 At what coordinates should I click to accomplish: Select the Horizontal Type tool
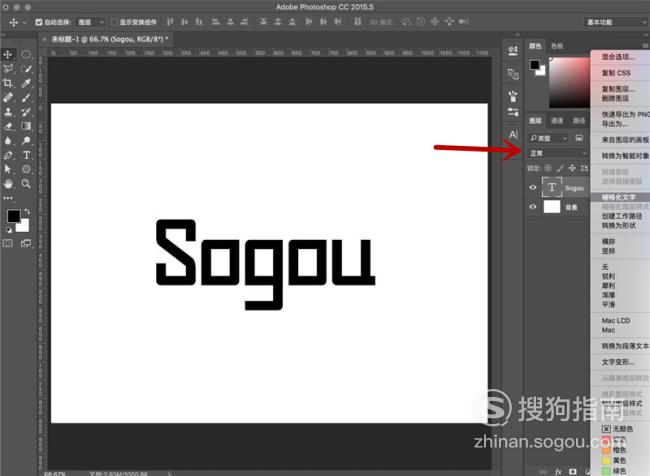click(x=26, y=155)
